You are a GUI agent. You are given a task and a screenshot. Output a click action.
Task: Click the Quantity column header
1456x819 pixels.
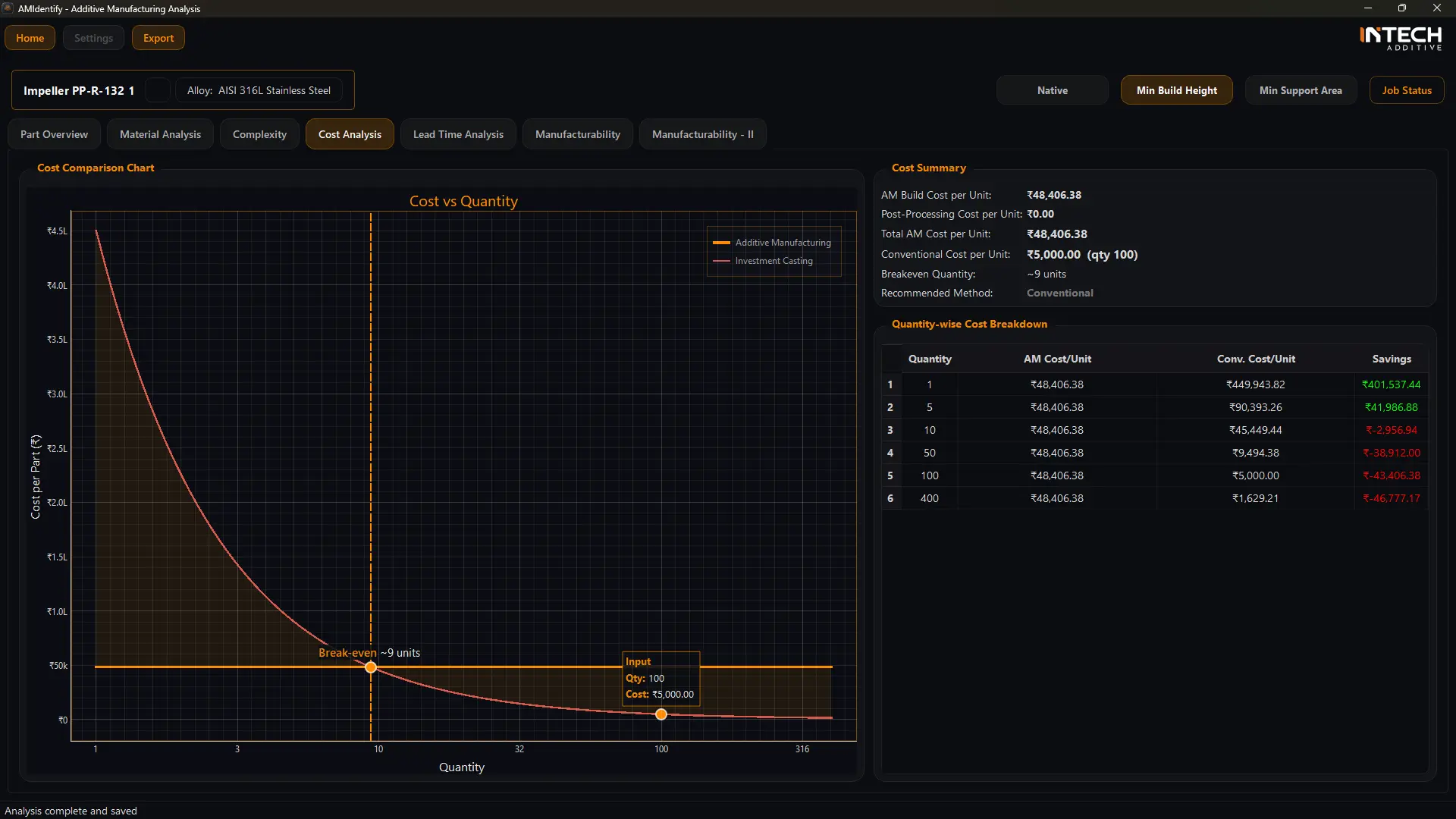point(930,359)
